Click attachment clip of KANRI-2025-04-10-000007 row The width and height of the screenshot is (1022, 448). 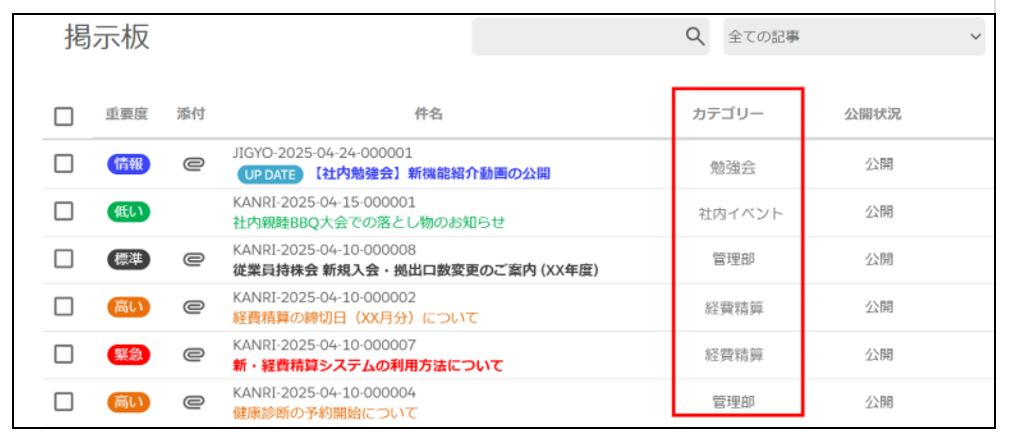[x=193, y=355]
